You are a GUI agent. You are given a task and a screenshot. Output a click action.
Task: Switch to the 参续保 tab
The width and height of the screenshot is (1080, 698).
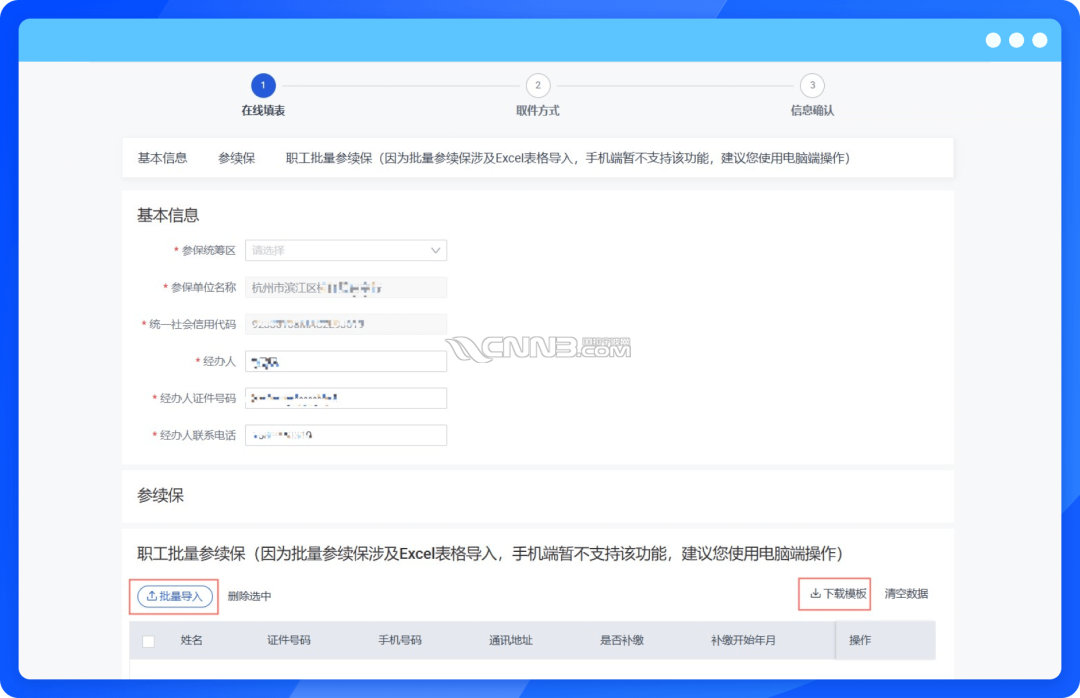(236, 158)
